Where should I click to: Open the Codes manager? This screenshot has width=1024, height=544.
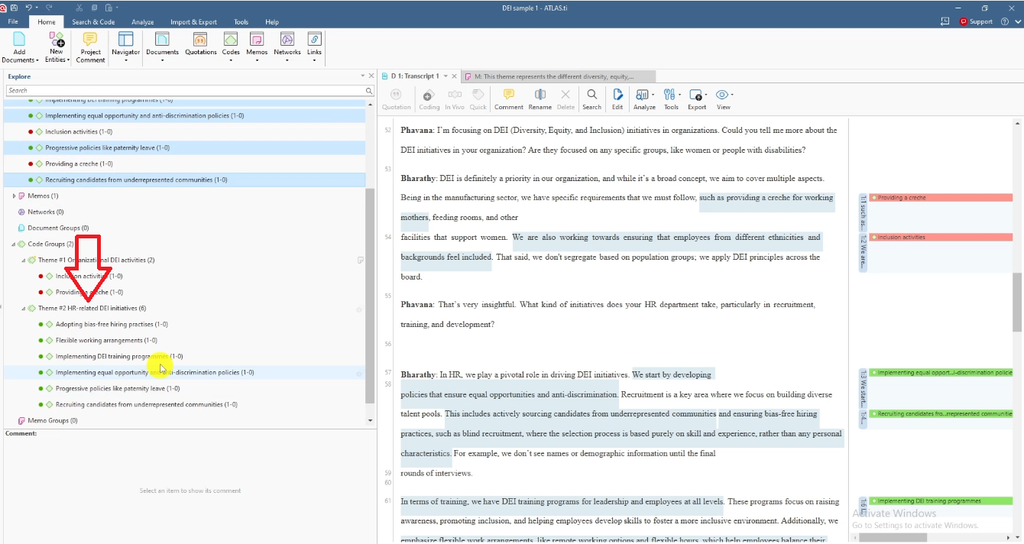[231, 47]
